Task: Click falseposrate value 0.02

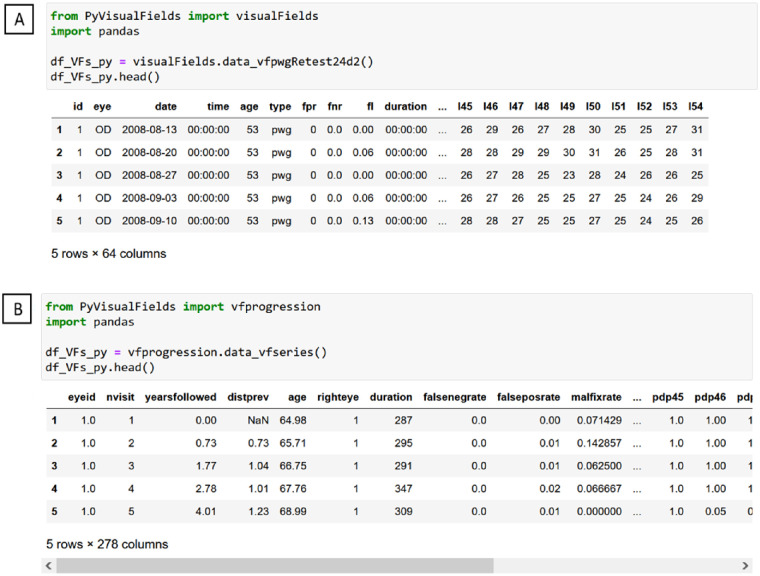Action: click(x=550, y=489)
